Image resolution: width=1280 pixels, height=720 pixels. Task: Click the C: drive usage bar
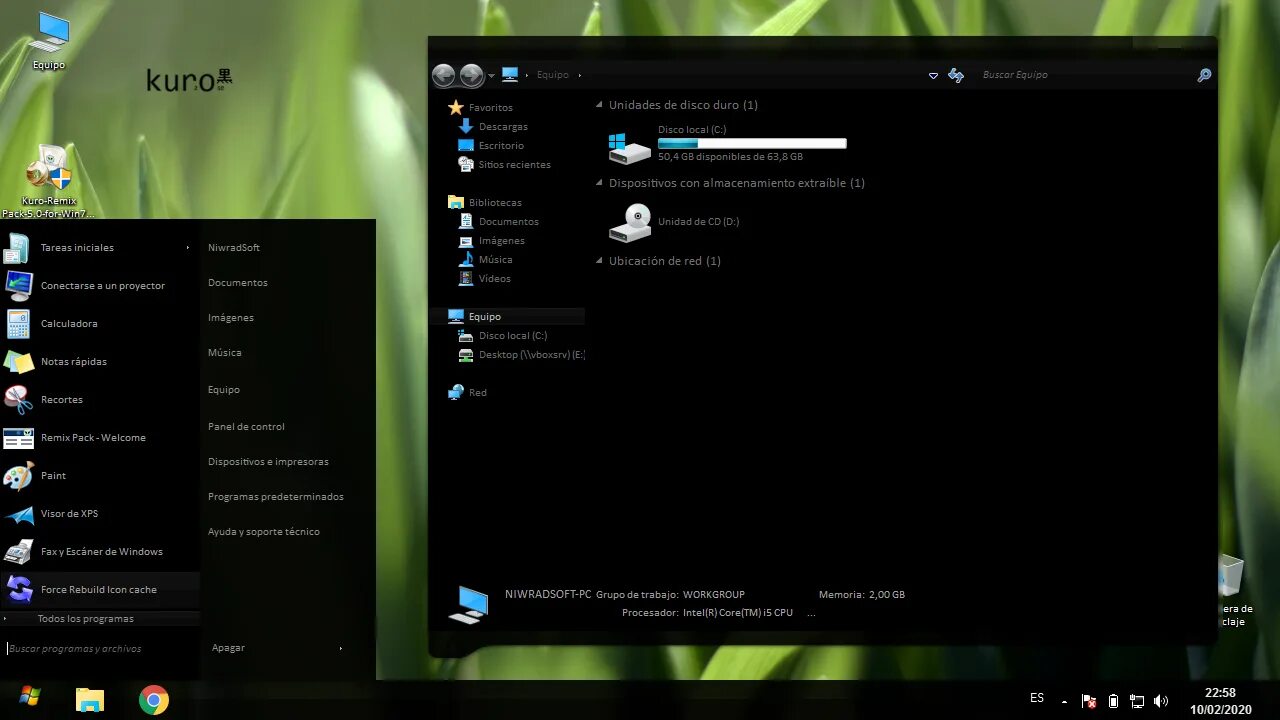[752, 143]
